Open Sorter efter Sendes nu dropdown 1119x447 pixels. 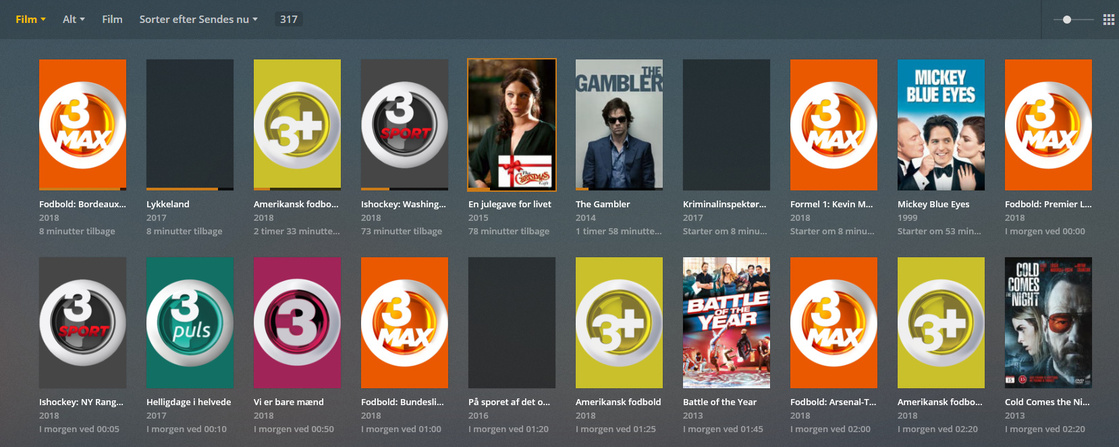pos(198,19)
